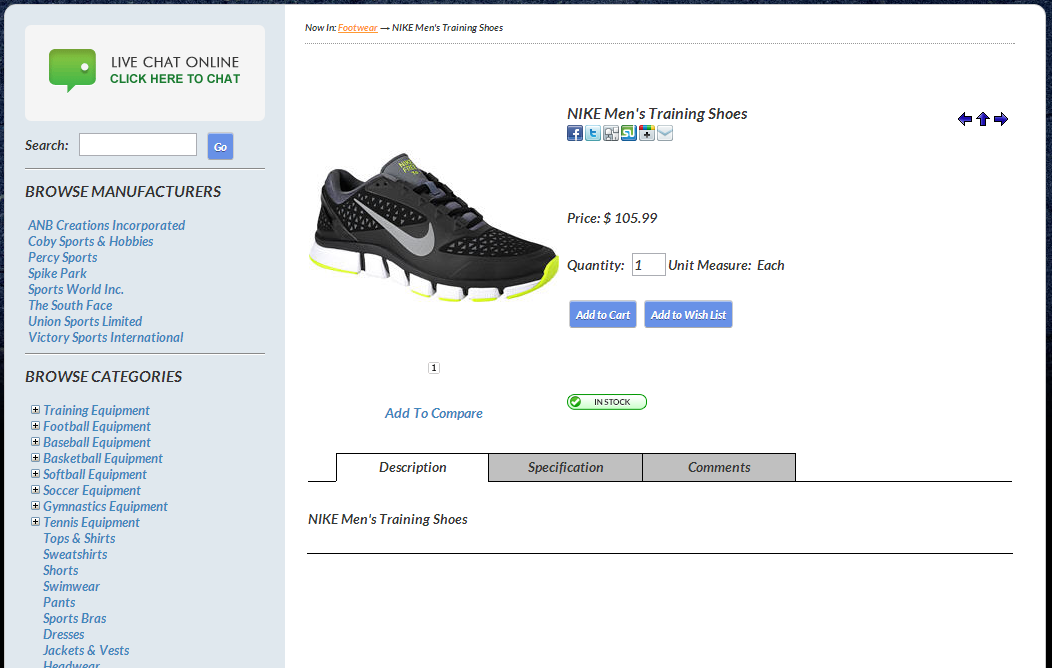Open Sweatshirts category
The image size is (1052, 668).
click(75, 555)
